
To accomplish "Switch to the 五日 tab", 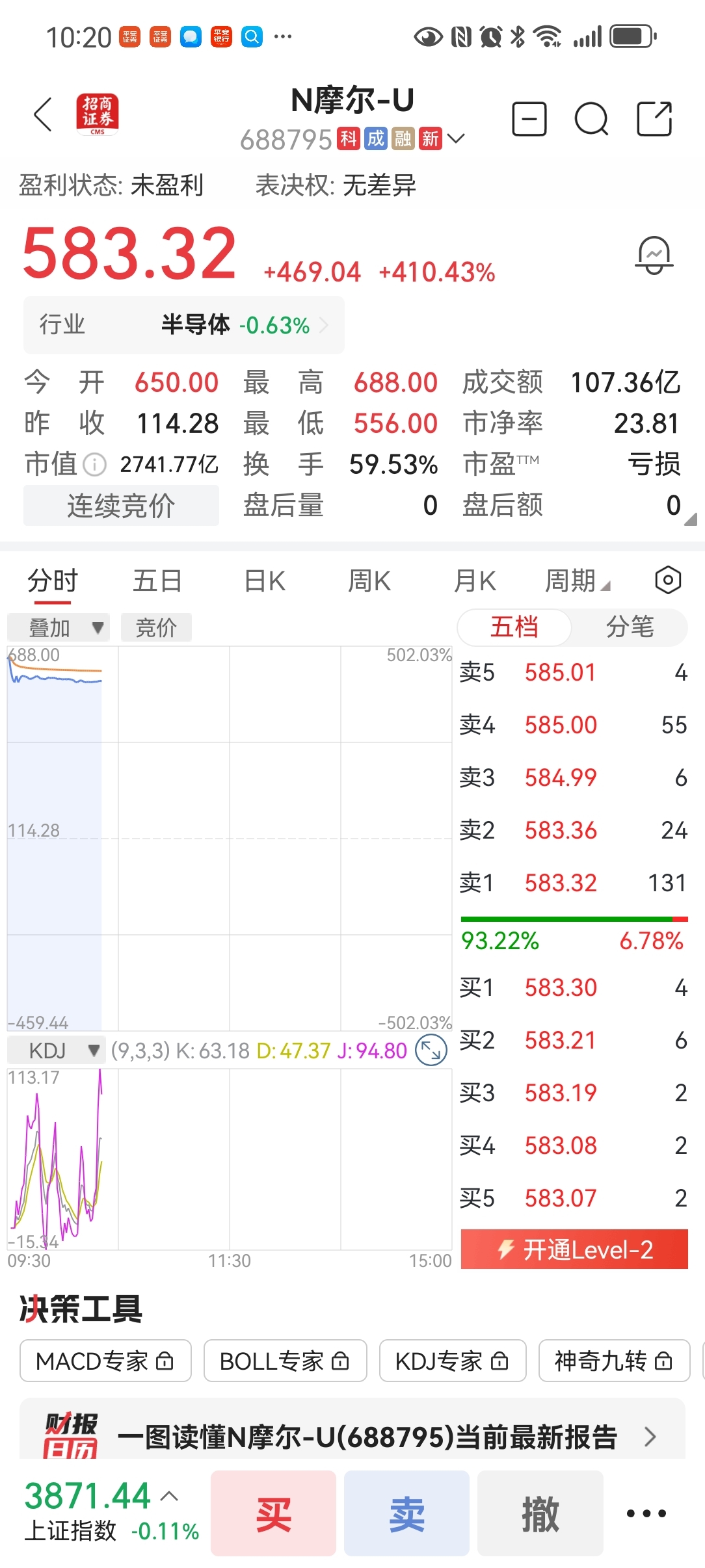I will (x=157, y=581).
